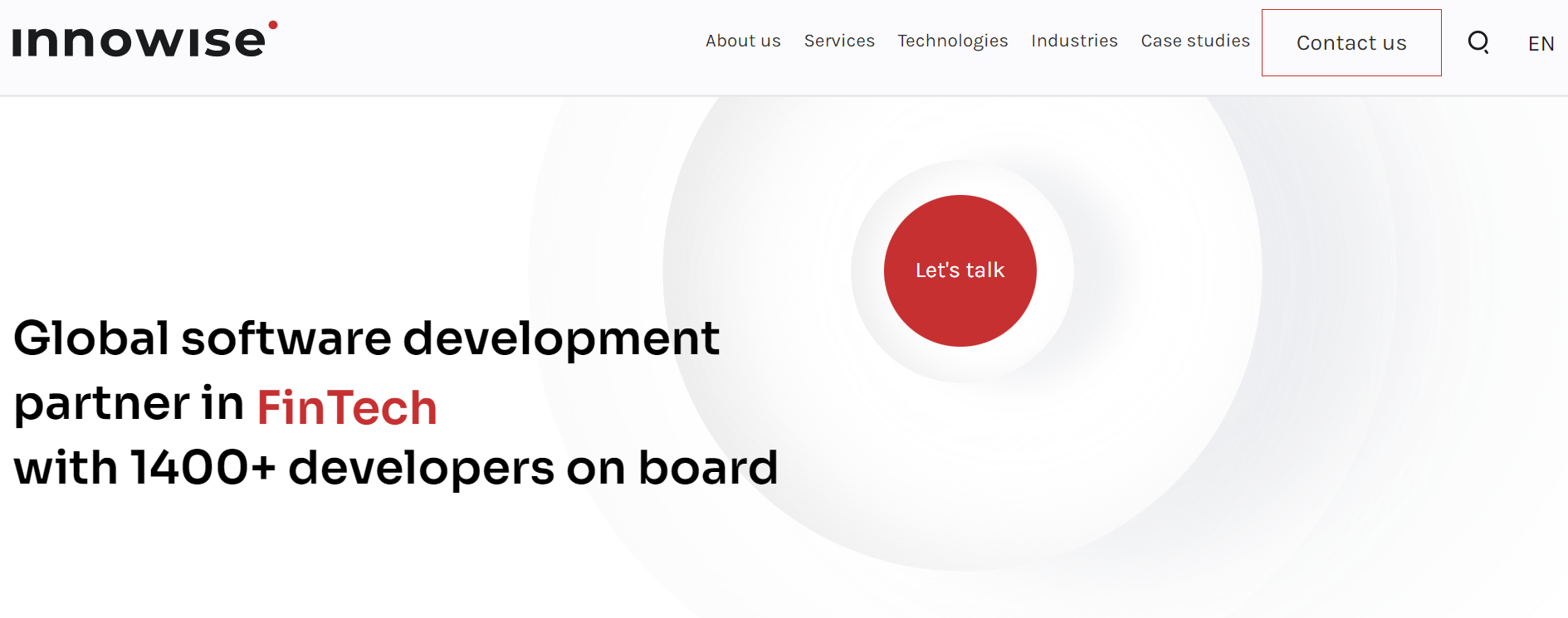Open the Services menu
Screen dimensions: 1568x618
pos(839,41)
